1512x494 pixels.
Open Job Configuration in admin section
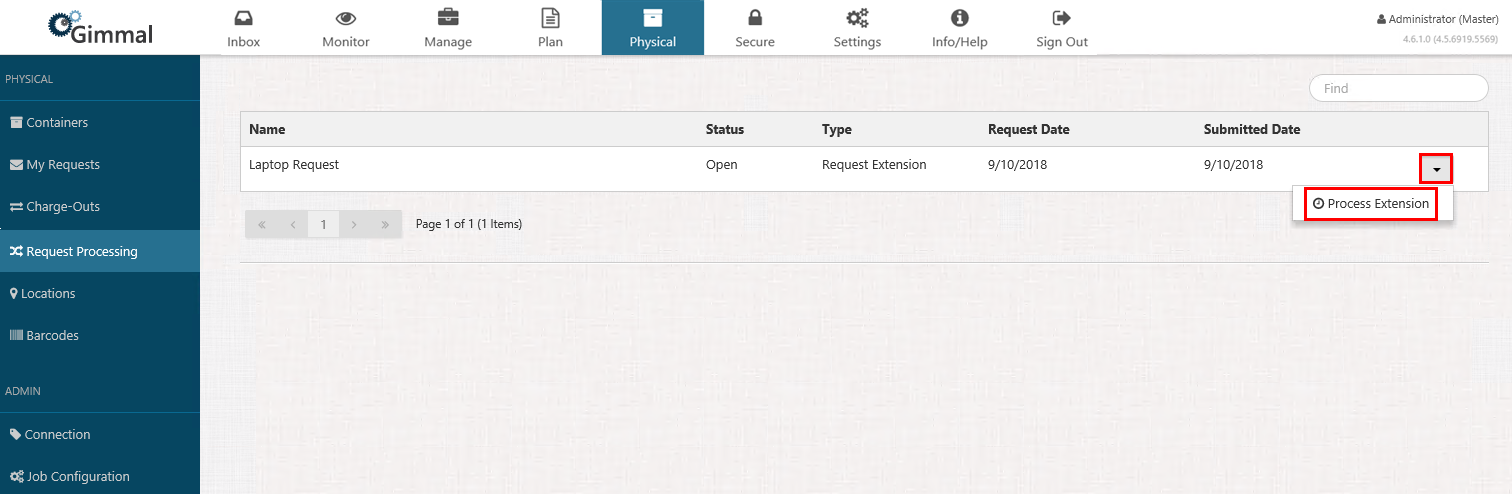coord(77,477)
